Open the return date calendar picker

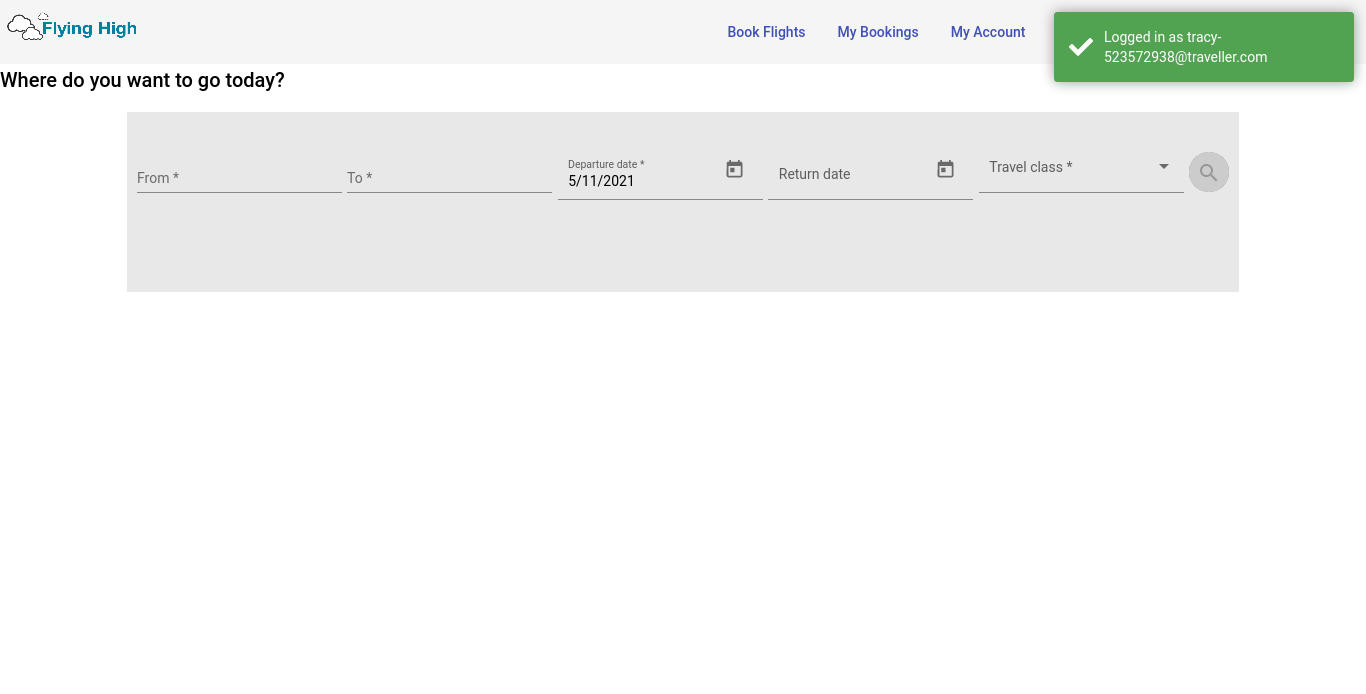[945, 170]
